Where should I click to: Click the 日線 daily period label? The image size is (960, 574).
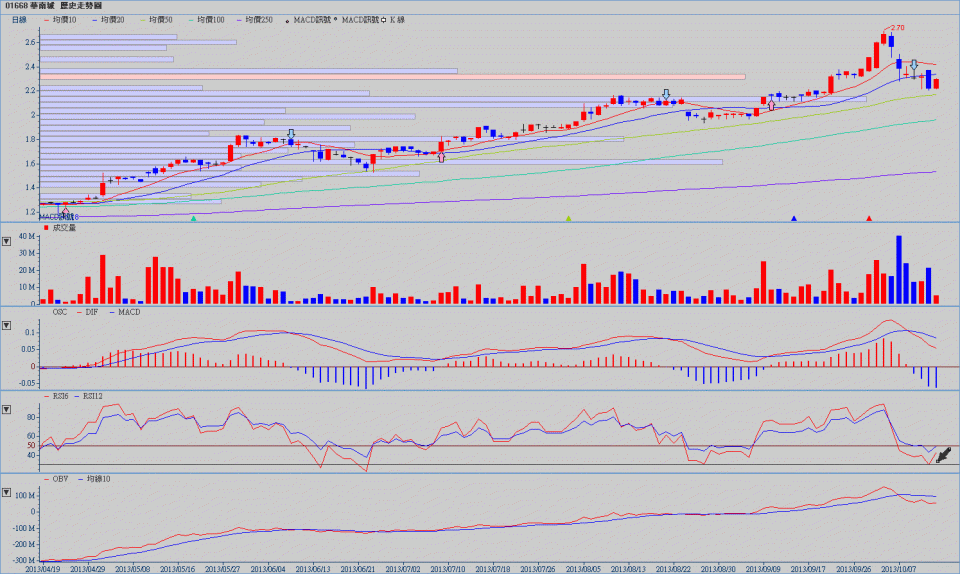tap(19, 19)
